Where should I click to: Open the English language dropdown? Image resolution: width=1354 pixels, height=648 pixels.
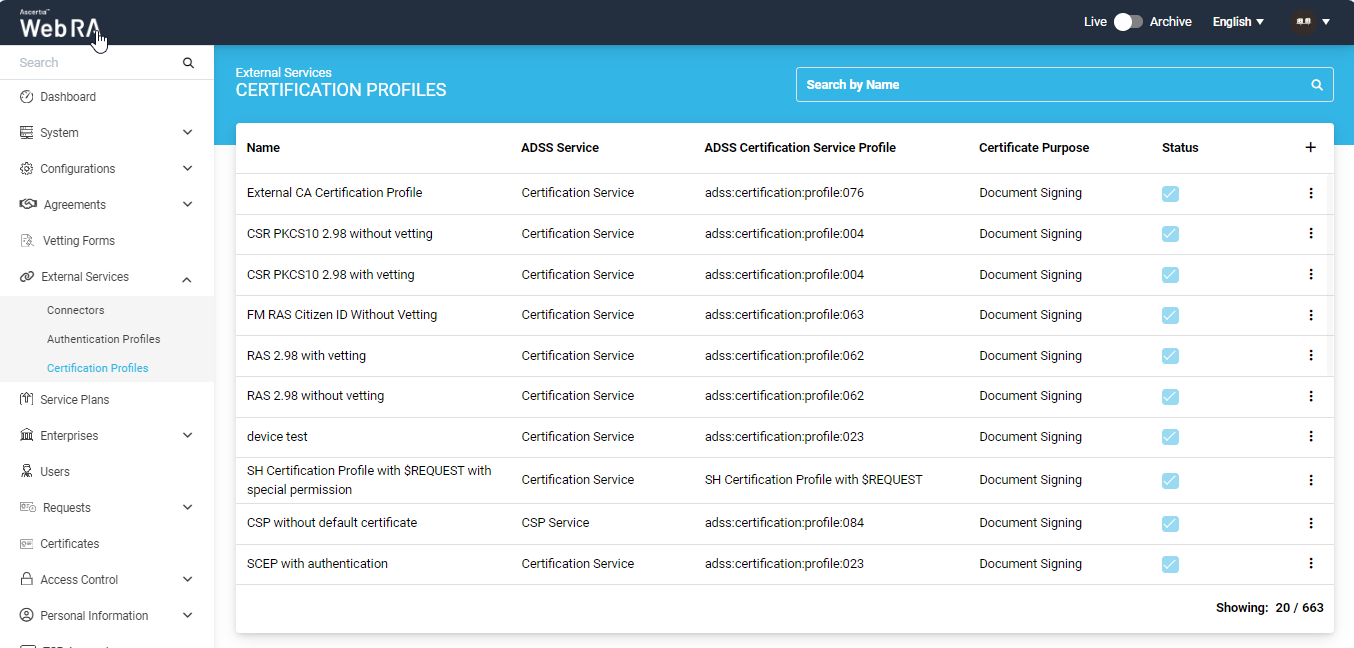click(x=1238, y=22)
